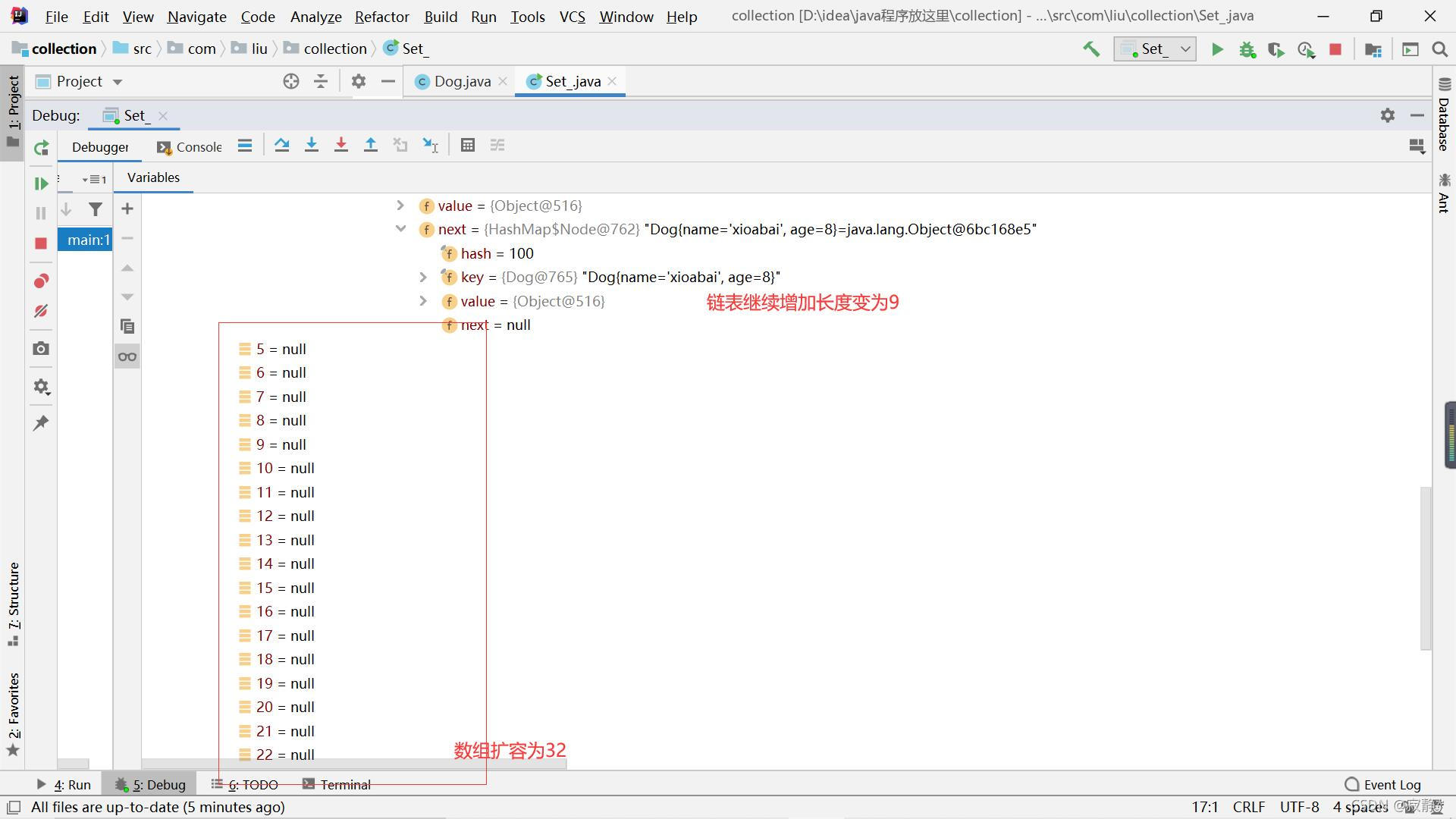
Task: Click the Build project hammer icon
Action: (1091, 49)
